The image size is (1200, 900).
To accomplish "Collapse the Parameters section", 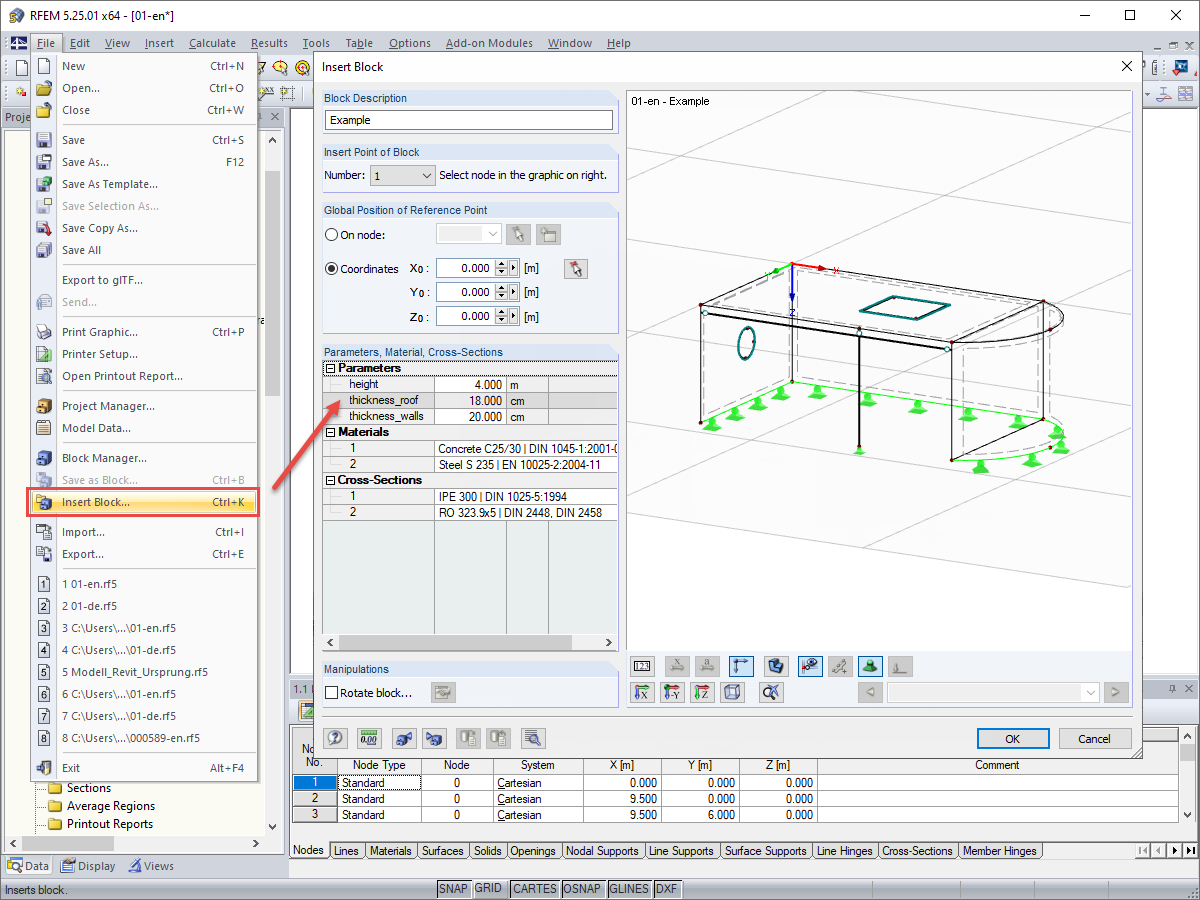I will click(x=331, y=368).
